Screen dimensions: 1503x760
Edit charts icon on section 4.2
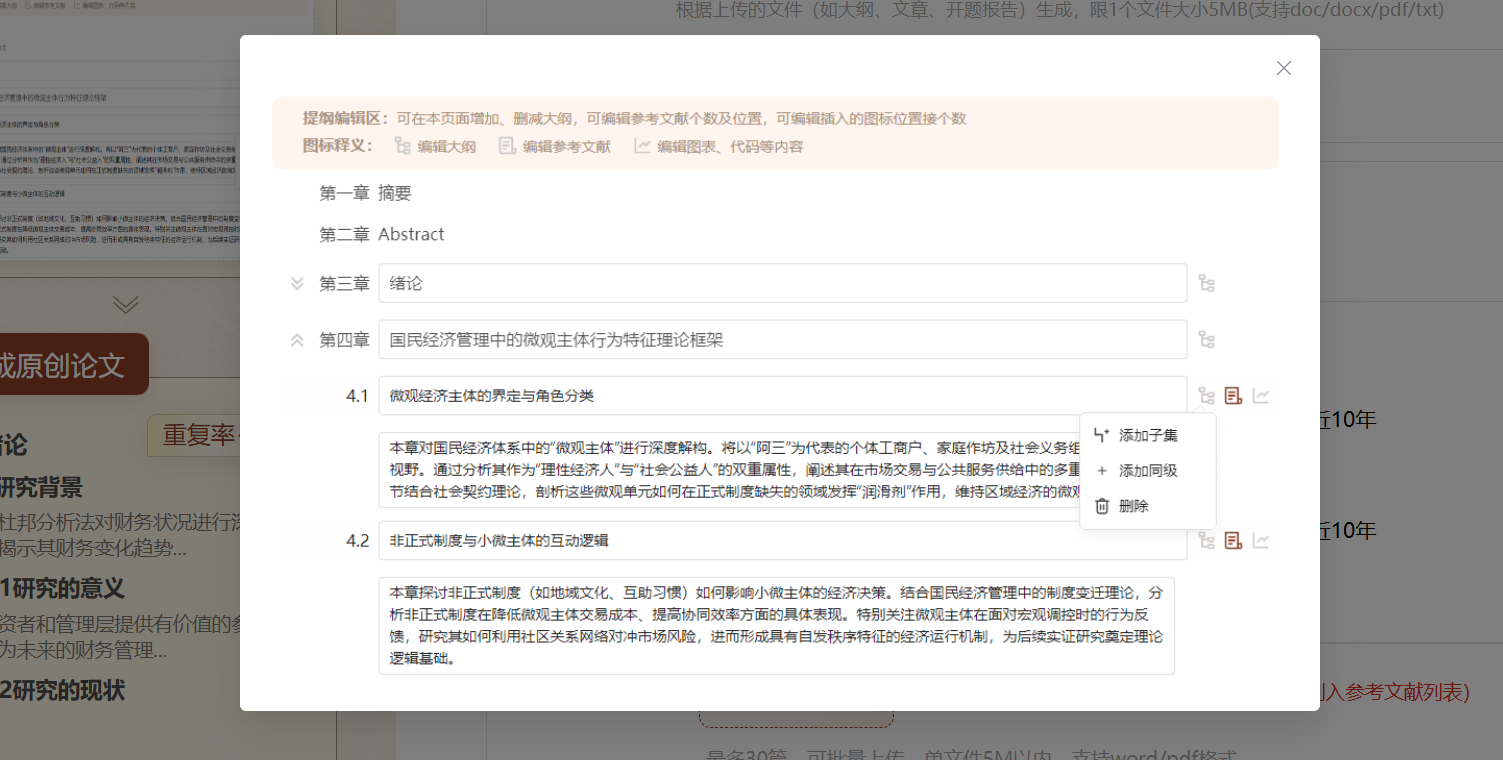(x=1261, y=541)
